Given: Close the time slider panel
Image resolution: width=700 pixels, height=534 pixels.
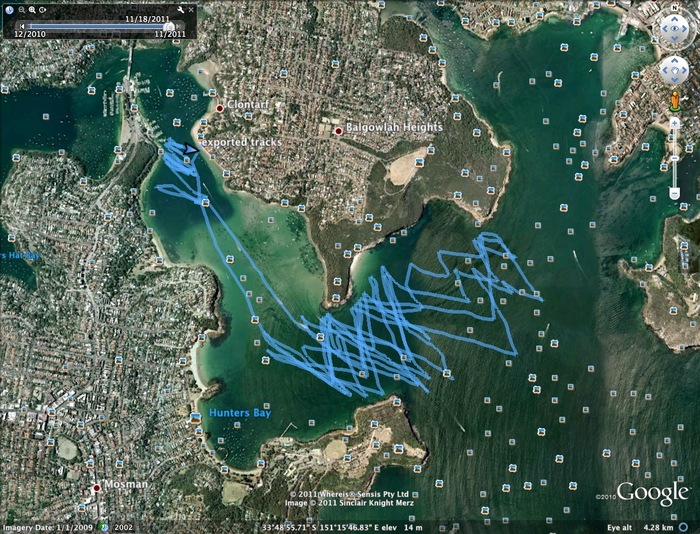Looking at the screenshot, I should pos(191,8).
